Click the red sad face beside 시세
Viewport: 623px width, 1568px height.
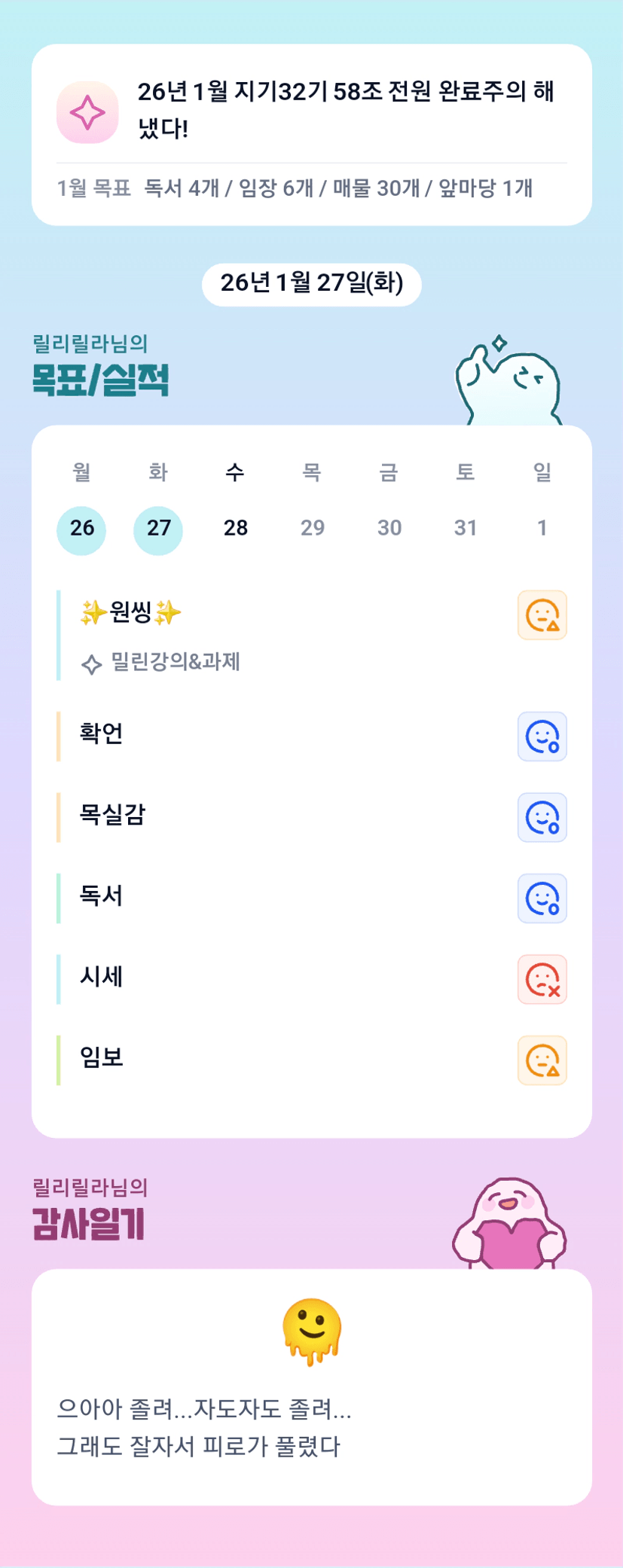click(542, 980)
